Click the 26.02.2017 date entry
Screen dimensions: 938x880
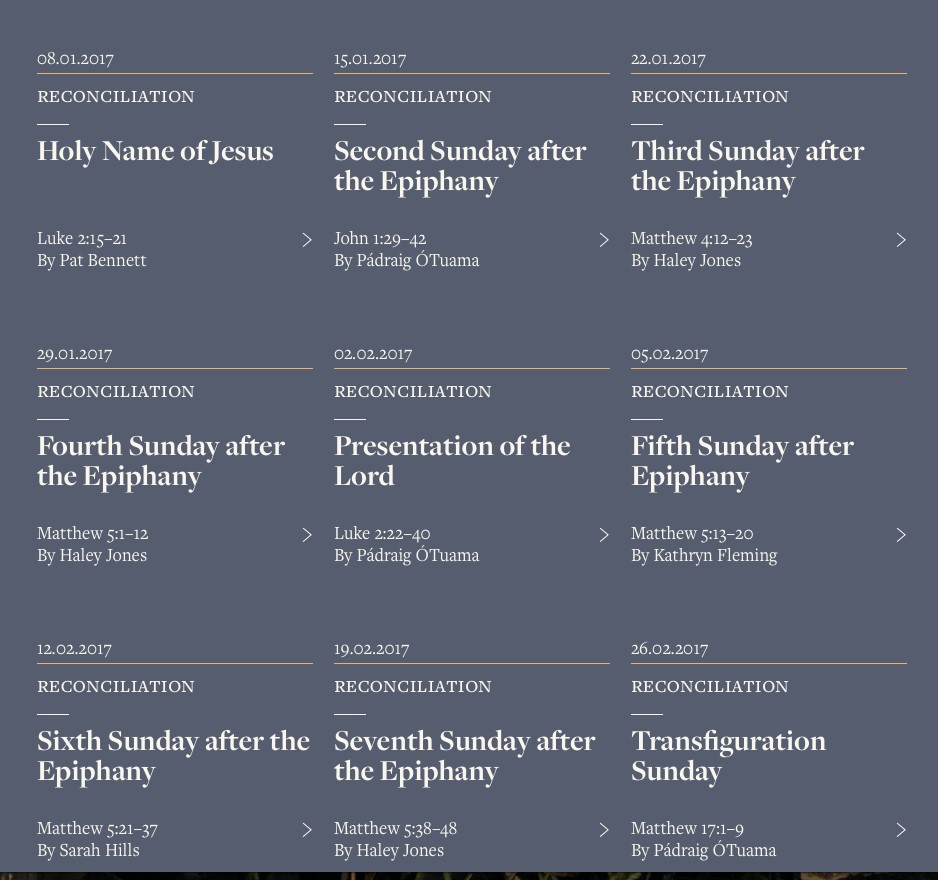click(670, 648)
